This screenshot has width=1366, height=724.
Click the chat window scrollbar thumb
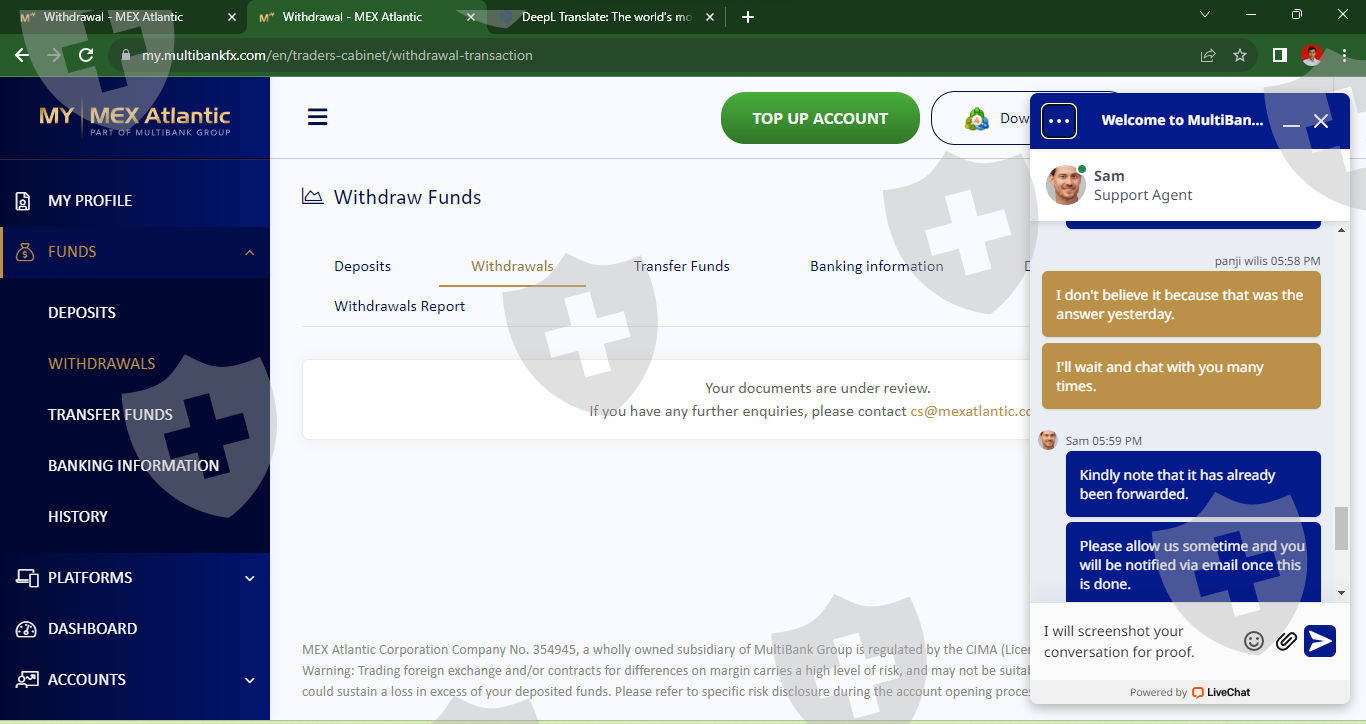point(1341,528)
